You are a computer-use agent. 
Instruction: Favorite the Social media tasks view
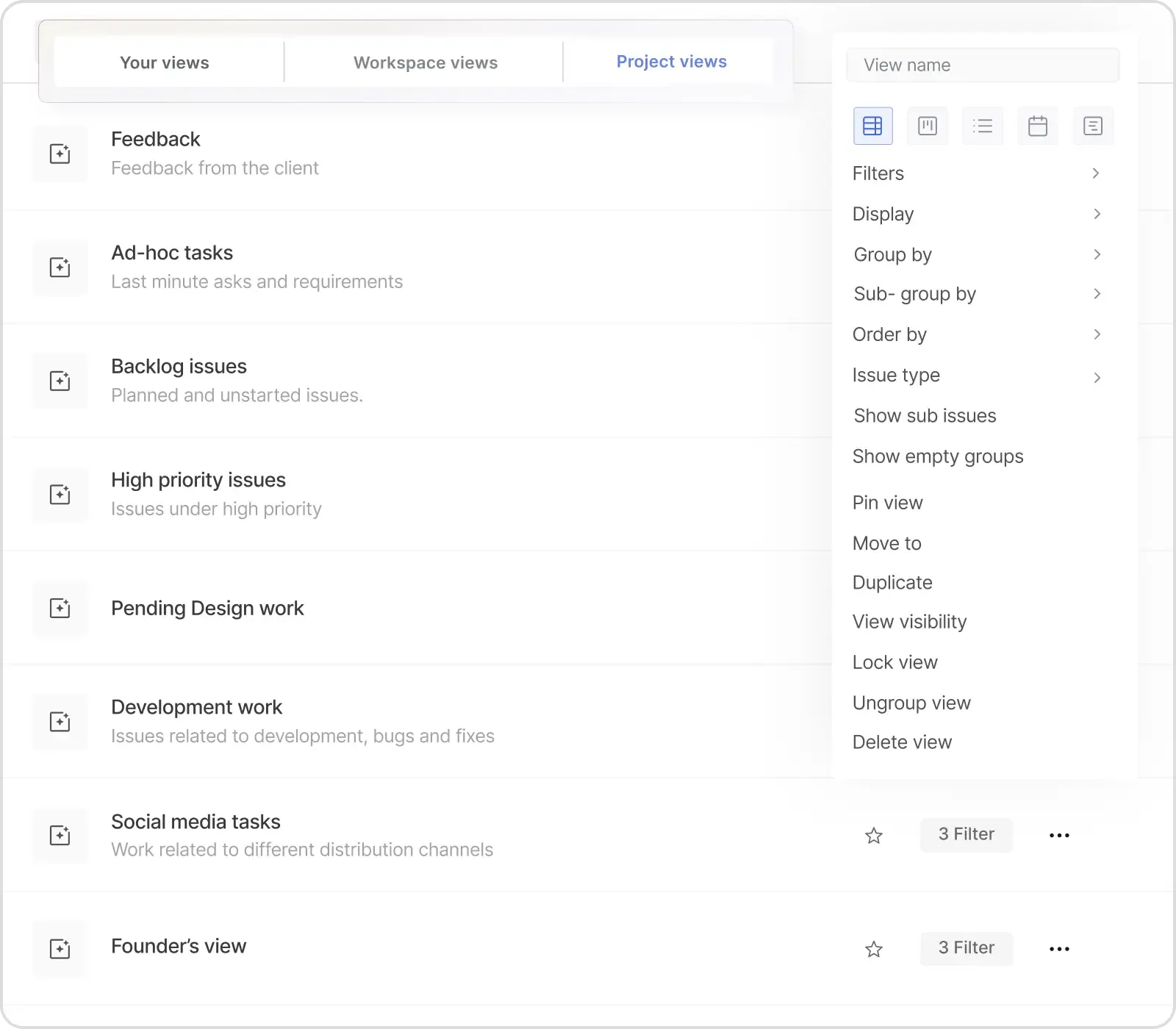pos(874,836)
